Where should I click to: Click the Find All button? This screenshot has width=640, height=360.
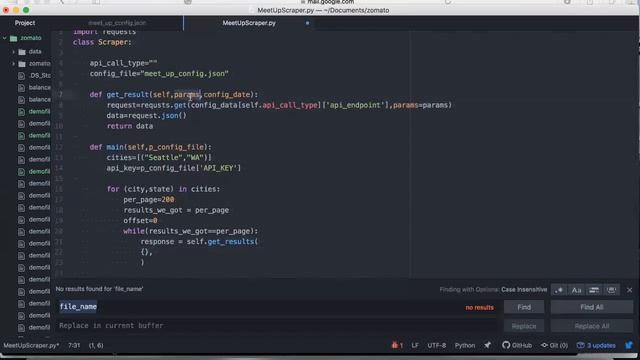click(592, 307)
